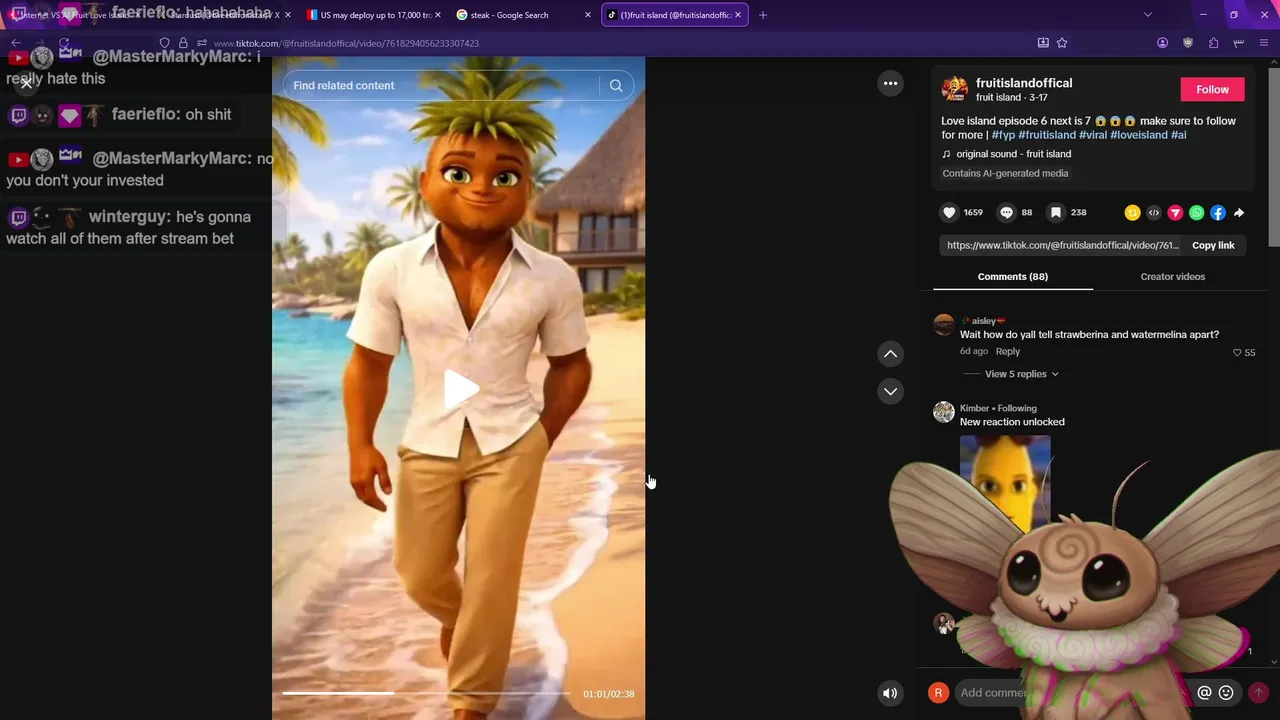Bookmark this page with the star icon
This screenshot has width=1280, height=720.
[x=1062, y=43]
